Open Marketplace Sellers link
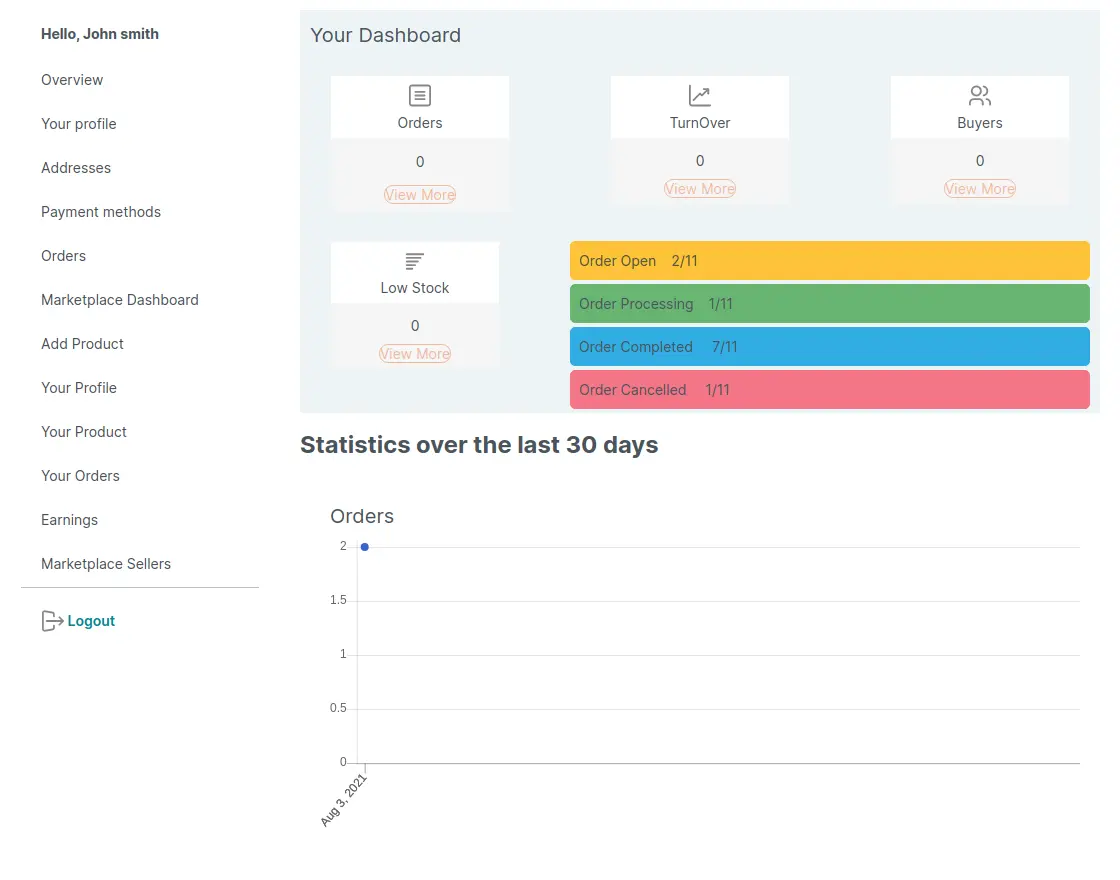Screen dimensions: 1120x880 tap(106, 564)
